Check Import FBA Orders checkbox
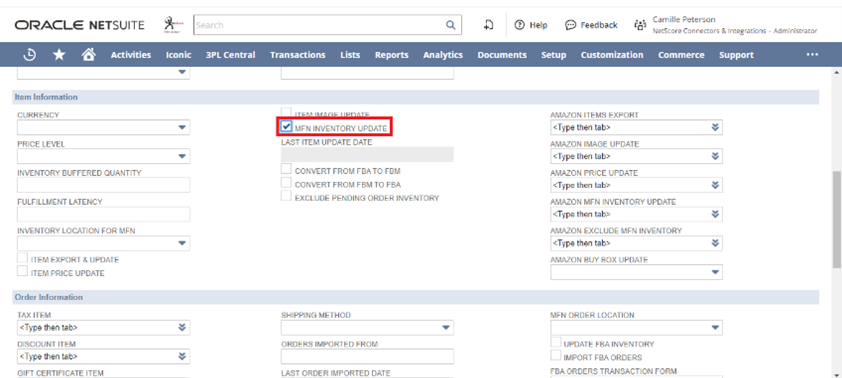The width and height of the screenshot is (842, 378). tap(556, 355)
